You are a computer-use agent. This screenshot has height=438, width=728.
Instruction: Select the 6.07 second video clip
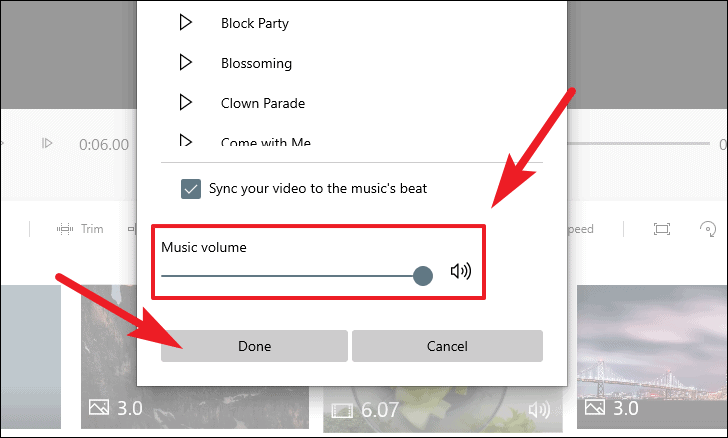tap(443, 409)
